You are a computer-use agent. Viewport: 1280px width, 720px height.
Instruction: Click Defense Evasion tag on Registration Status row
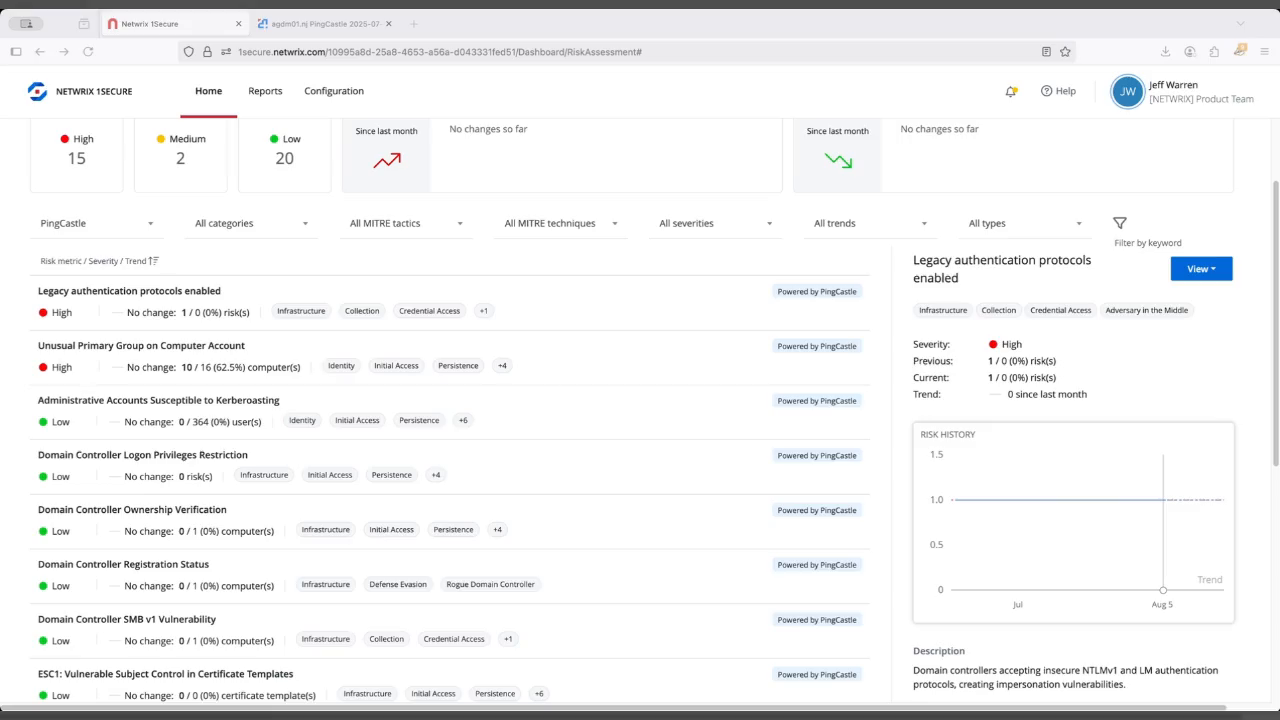[398, 585]
